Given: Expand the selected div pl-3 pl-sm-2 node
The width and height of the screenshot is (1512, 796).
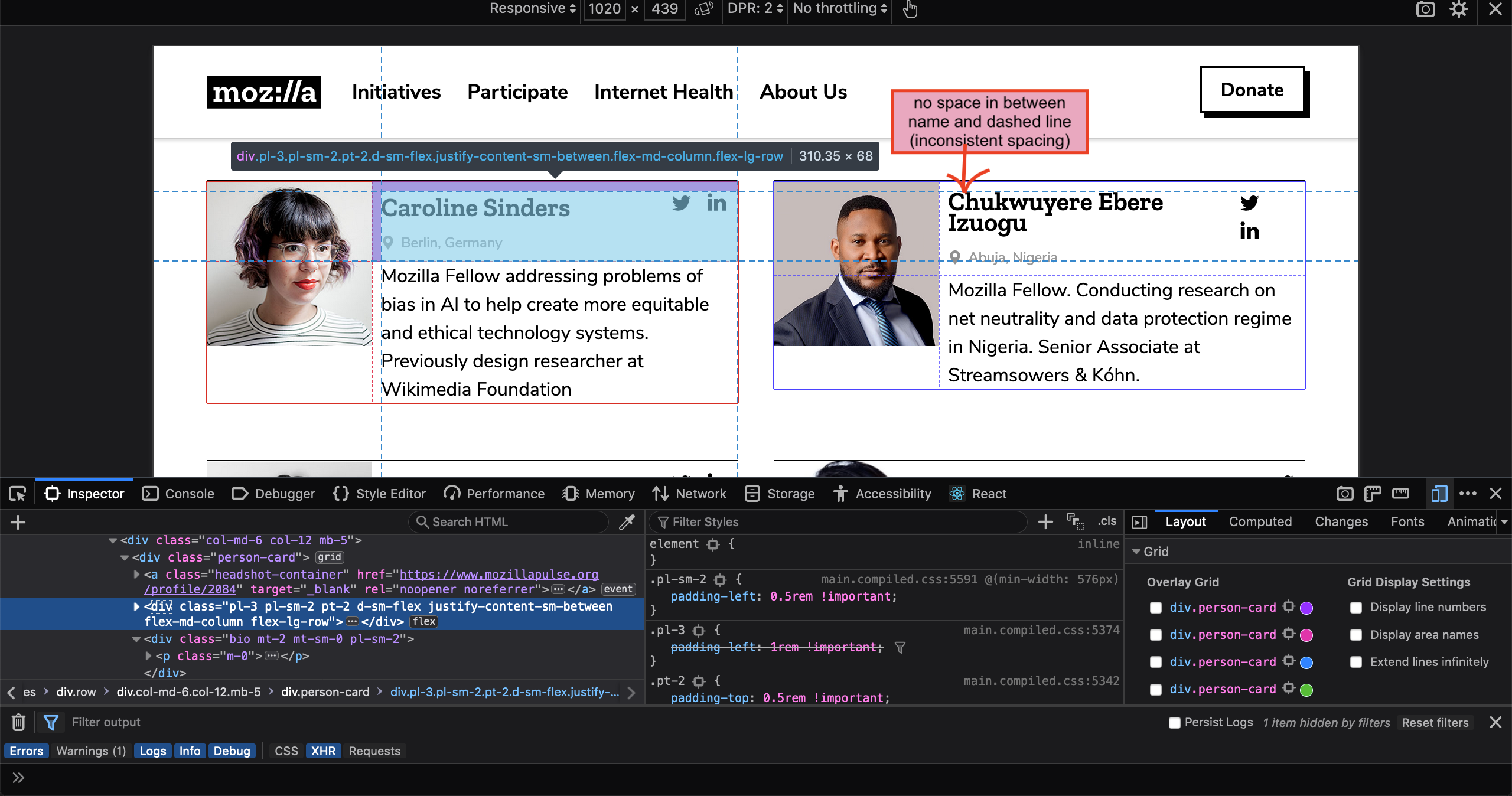Looking at the screenshot, I should pyautogui.click(x=136, y=606).
